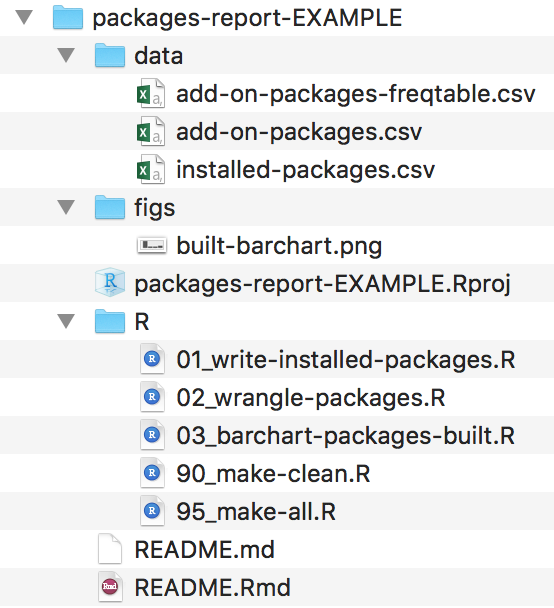This screenshot has height=608, width=554.
Task: Click the blank document icon for README.md
Action: (110, 549)
